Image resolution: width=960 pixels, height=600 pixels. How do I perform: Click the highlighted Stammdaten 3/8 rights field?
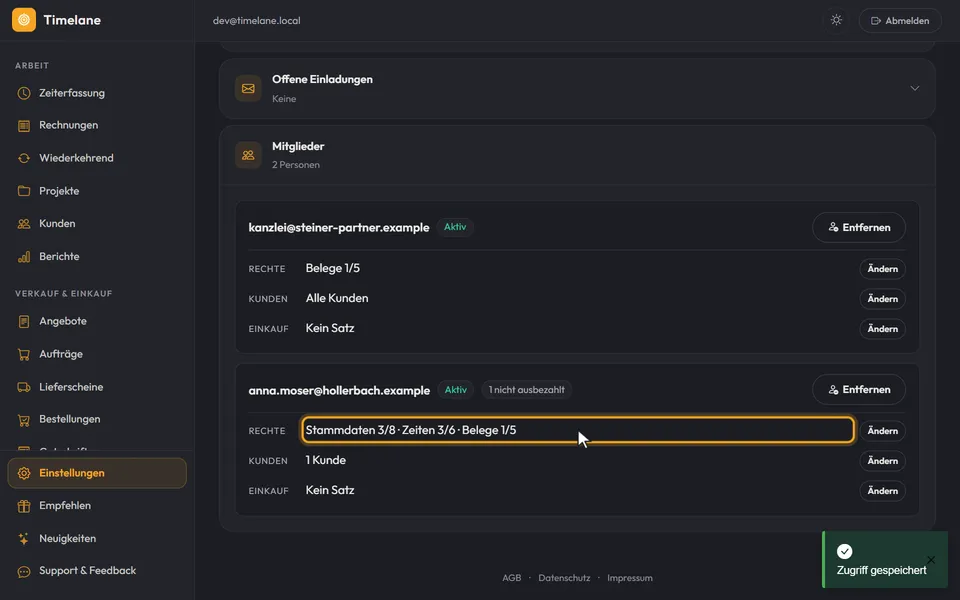click(x=577, y=430)
